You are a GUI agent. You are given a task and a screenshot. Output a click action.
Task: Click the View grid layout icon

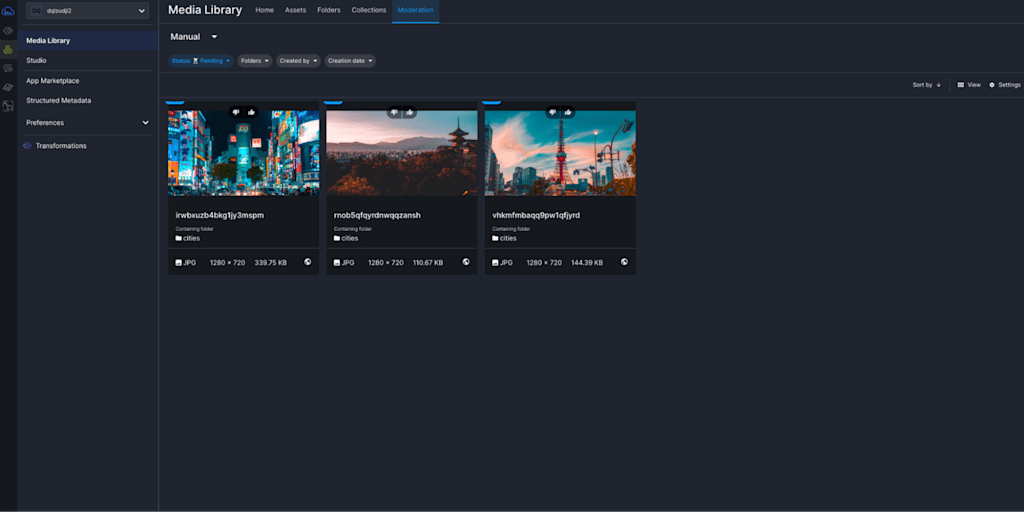click(961, 85)
